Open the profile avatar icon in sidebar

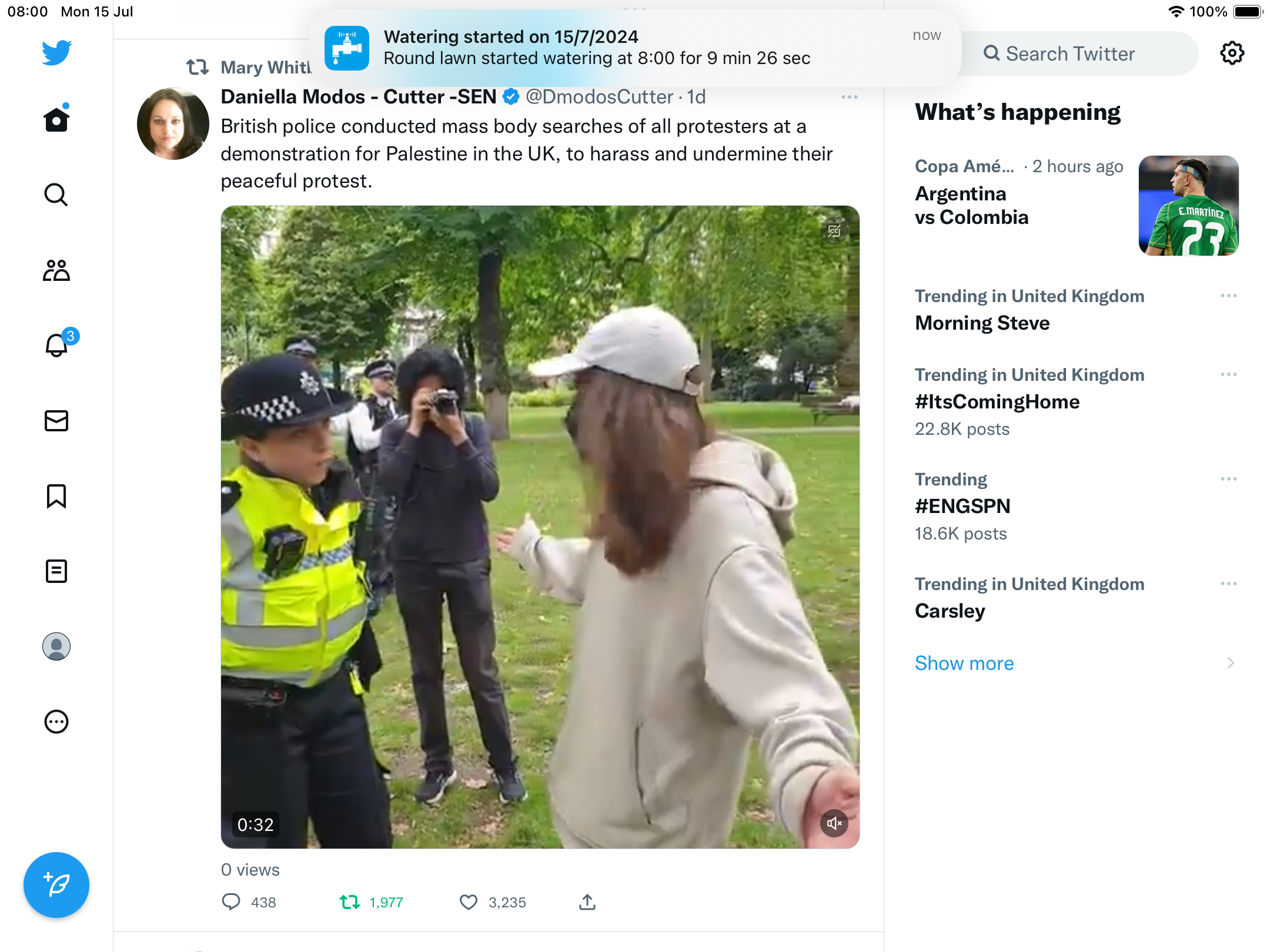point(56,646)
